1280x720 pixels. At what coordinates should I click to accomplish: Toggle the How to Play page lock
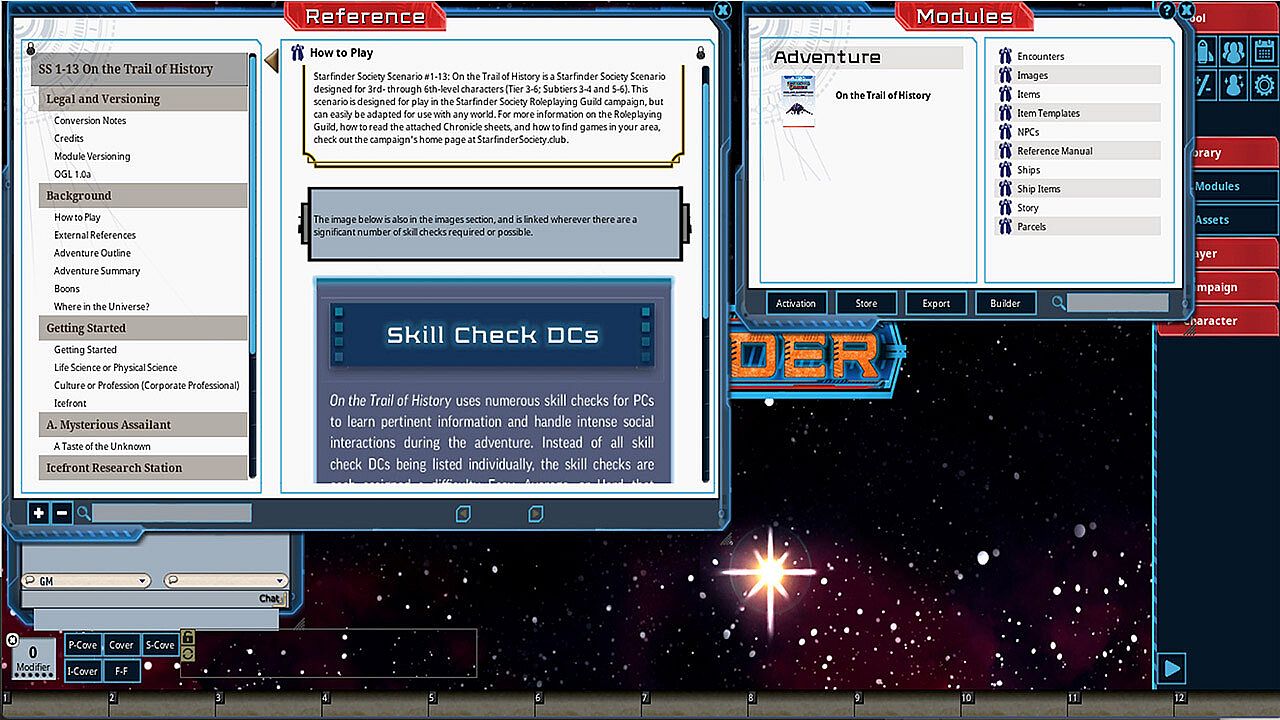click(x=700, y=53)
